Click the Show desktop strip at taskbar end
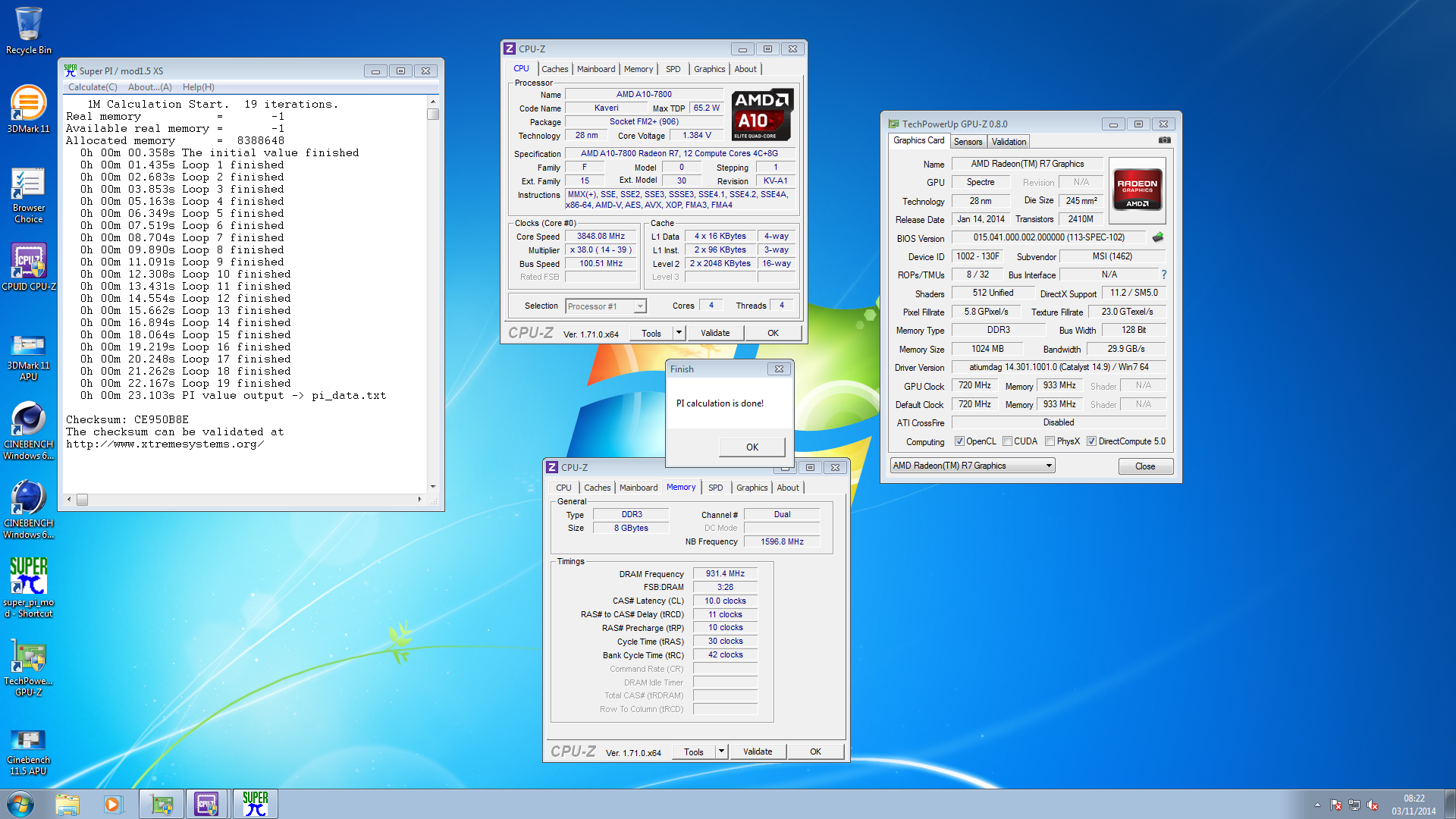Image resolution: width=1456 pixels, height=819 pixels. [x=1450, y=805]
